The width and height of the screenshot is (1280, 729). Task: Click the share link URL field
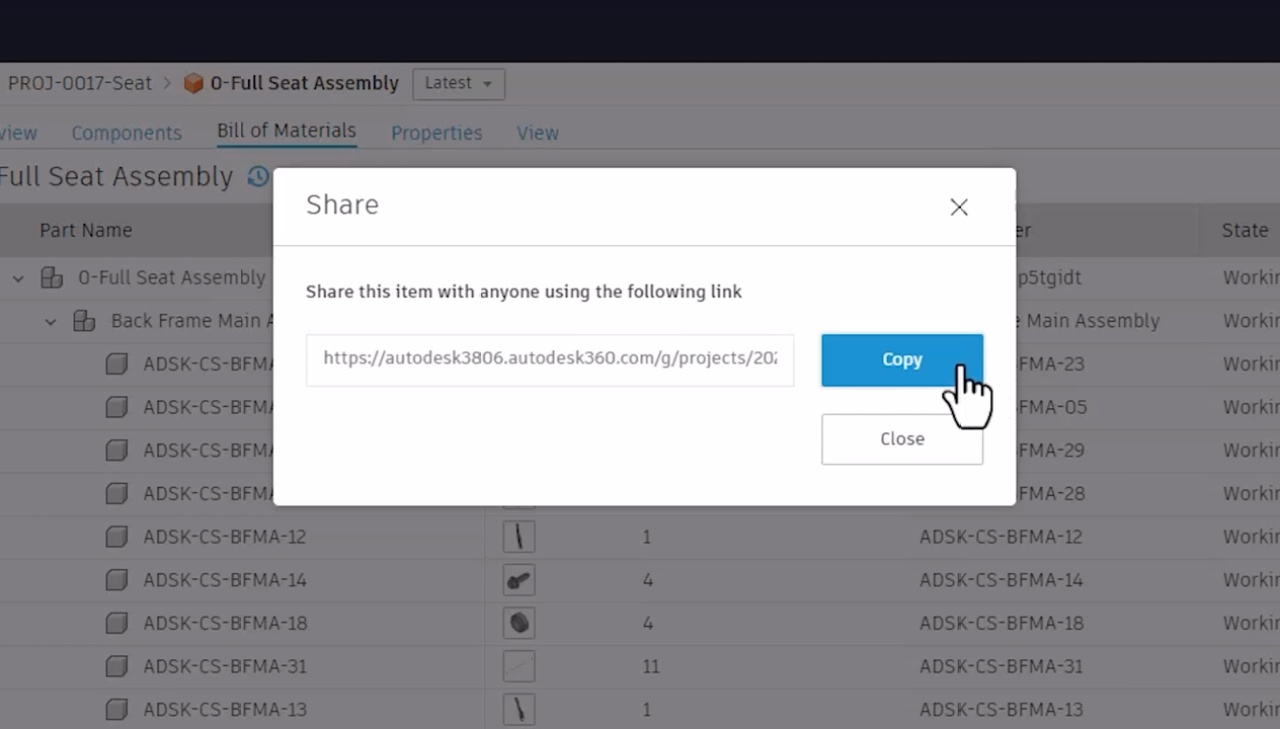coord(549,360)
